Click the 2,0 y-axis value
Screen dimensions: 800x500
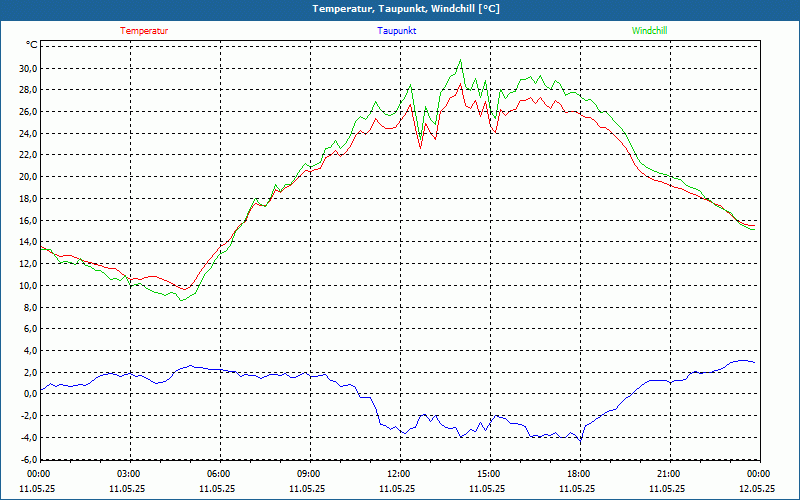tap(31, 372)
